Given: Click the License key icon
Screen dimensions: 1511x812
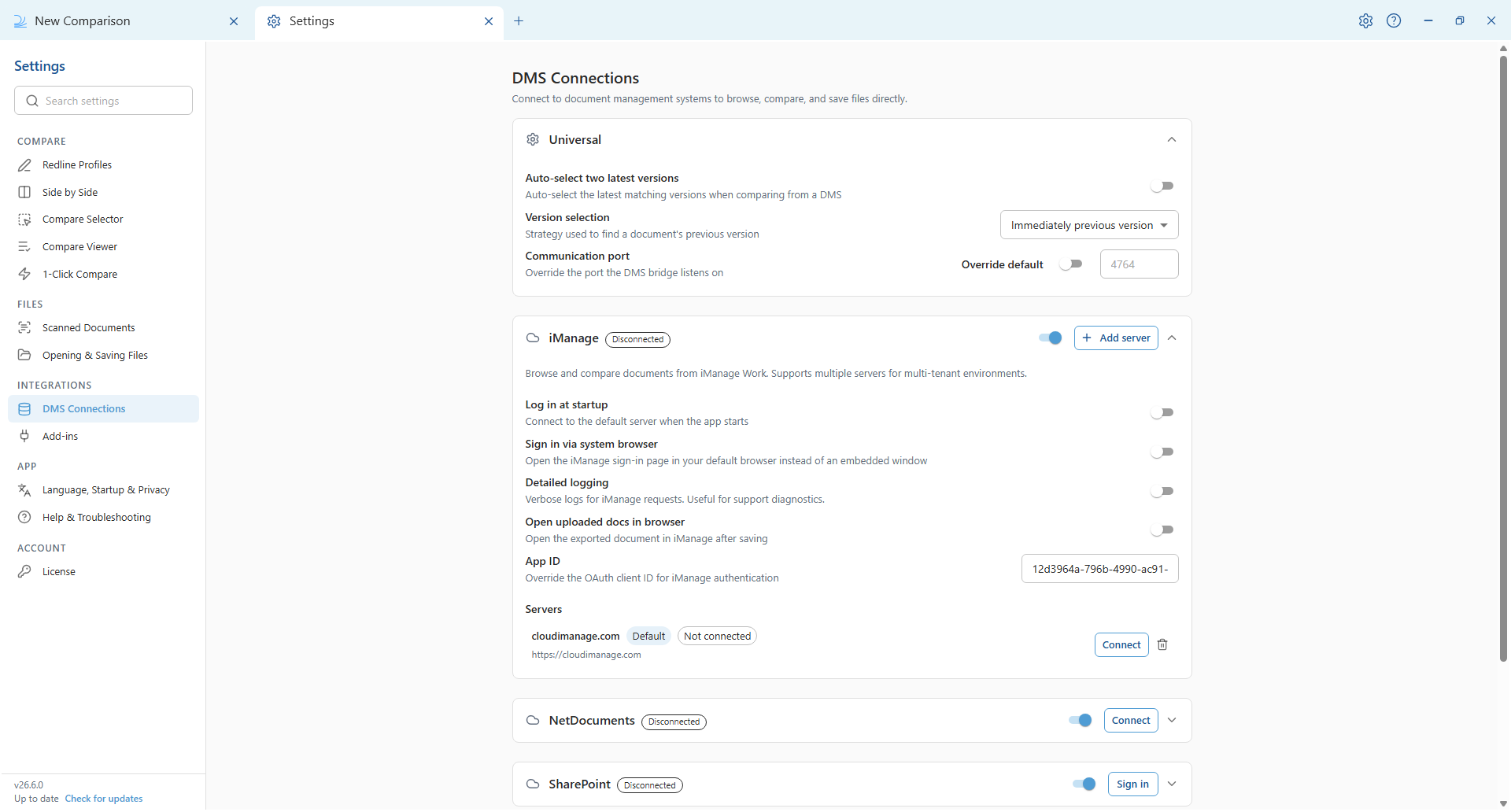Looking at the screenshot, I should pyautogui.click(x=24, y=572).
